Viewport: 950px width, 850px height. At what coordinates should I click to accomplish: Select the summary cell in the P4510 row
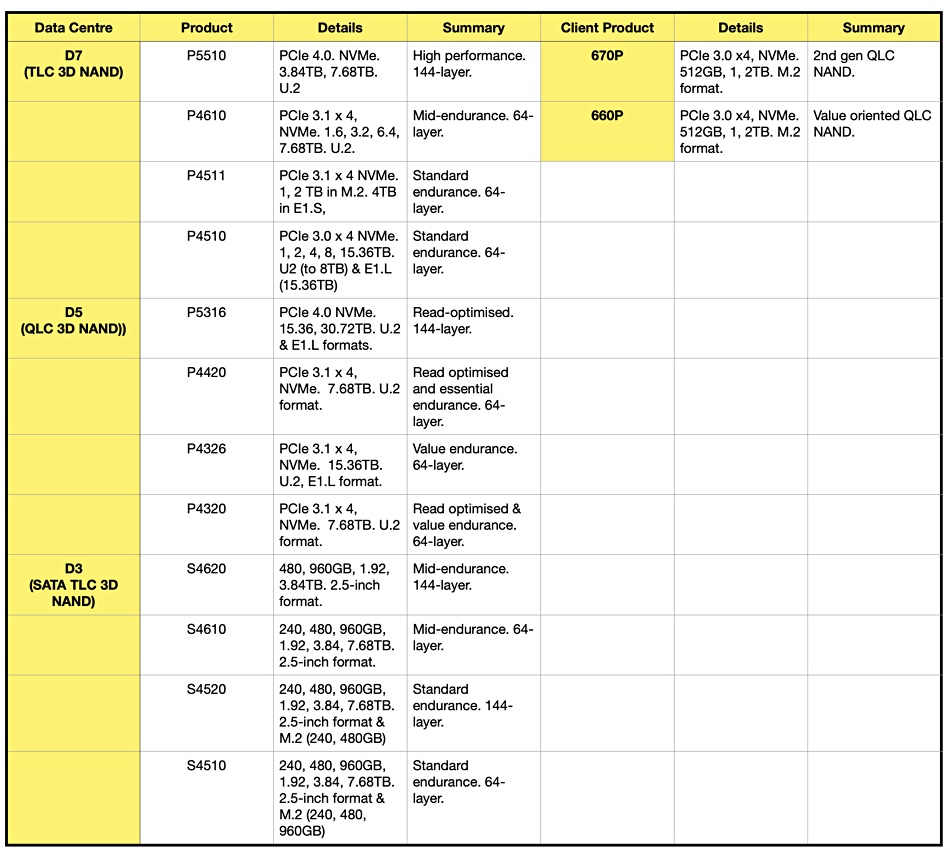474,260
